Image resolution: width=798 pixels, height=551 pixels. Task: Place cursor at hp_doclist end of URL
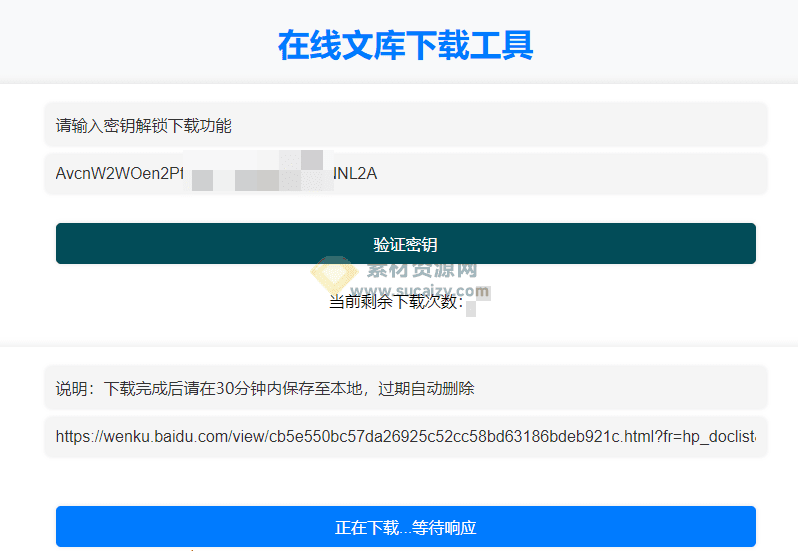pyautogui.click(x=718, y=436)
